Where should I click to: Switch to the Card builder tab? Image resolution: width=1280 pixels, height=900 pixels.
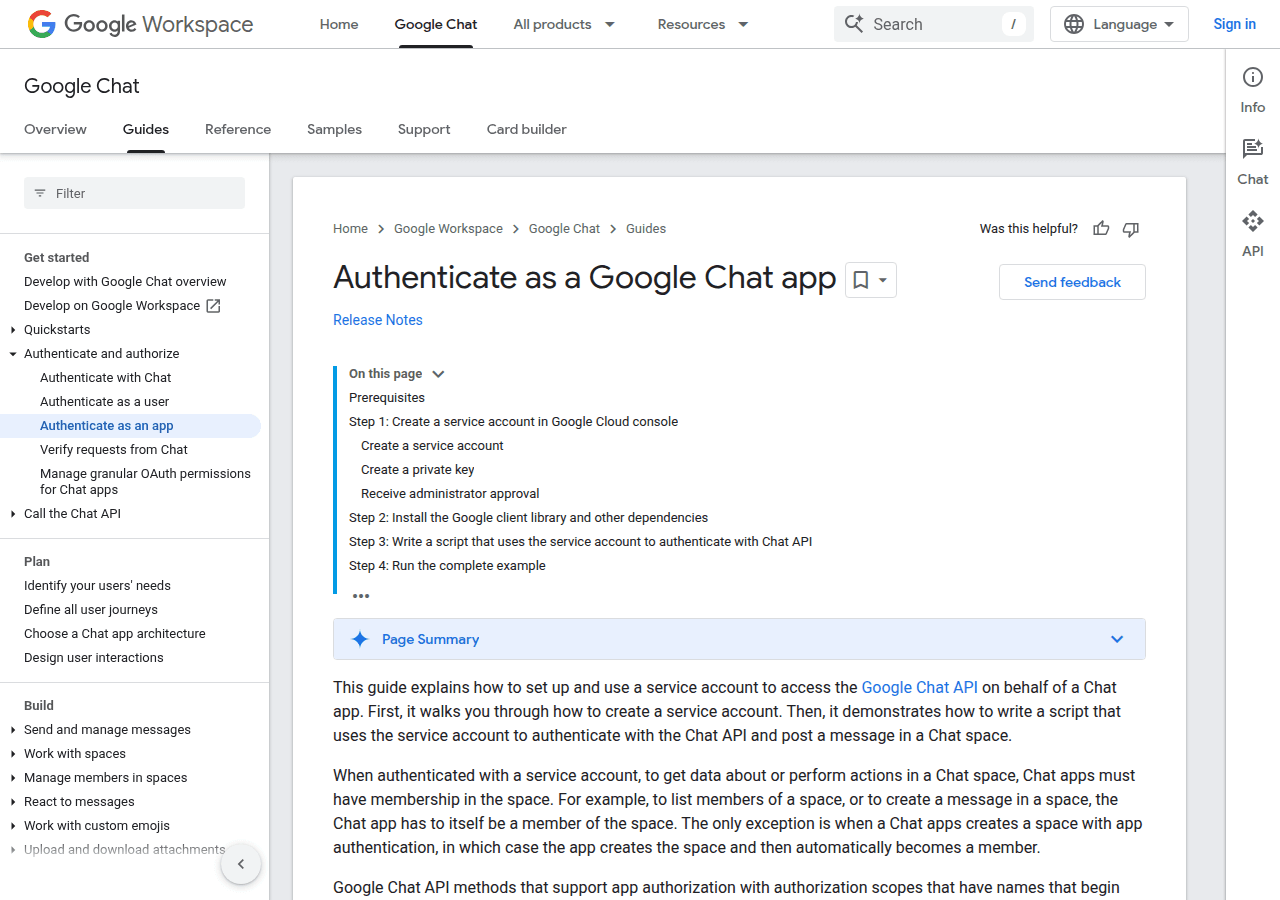(x=527, y=129)
